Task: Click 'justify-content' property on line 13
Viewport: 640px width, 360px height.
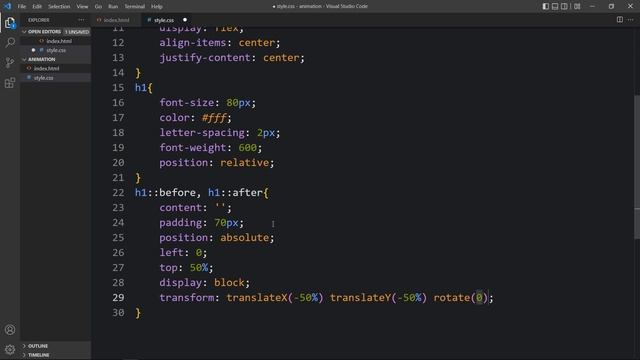Action: [x=205, y=58]
